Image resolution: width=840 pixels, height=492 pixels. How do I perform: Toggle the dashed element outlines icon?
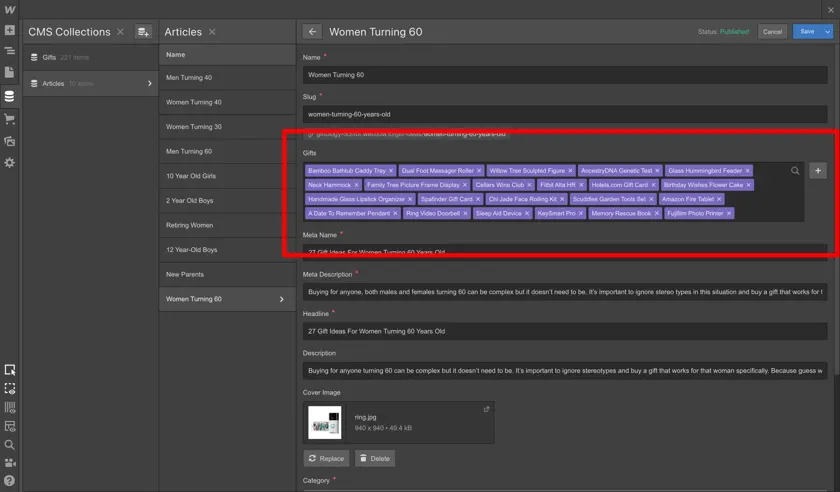(x=10, y=389)
